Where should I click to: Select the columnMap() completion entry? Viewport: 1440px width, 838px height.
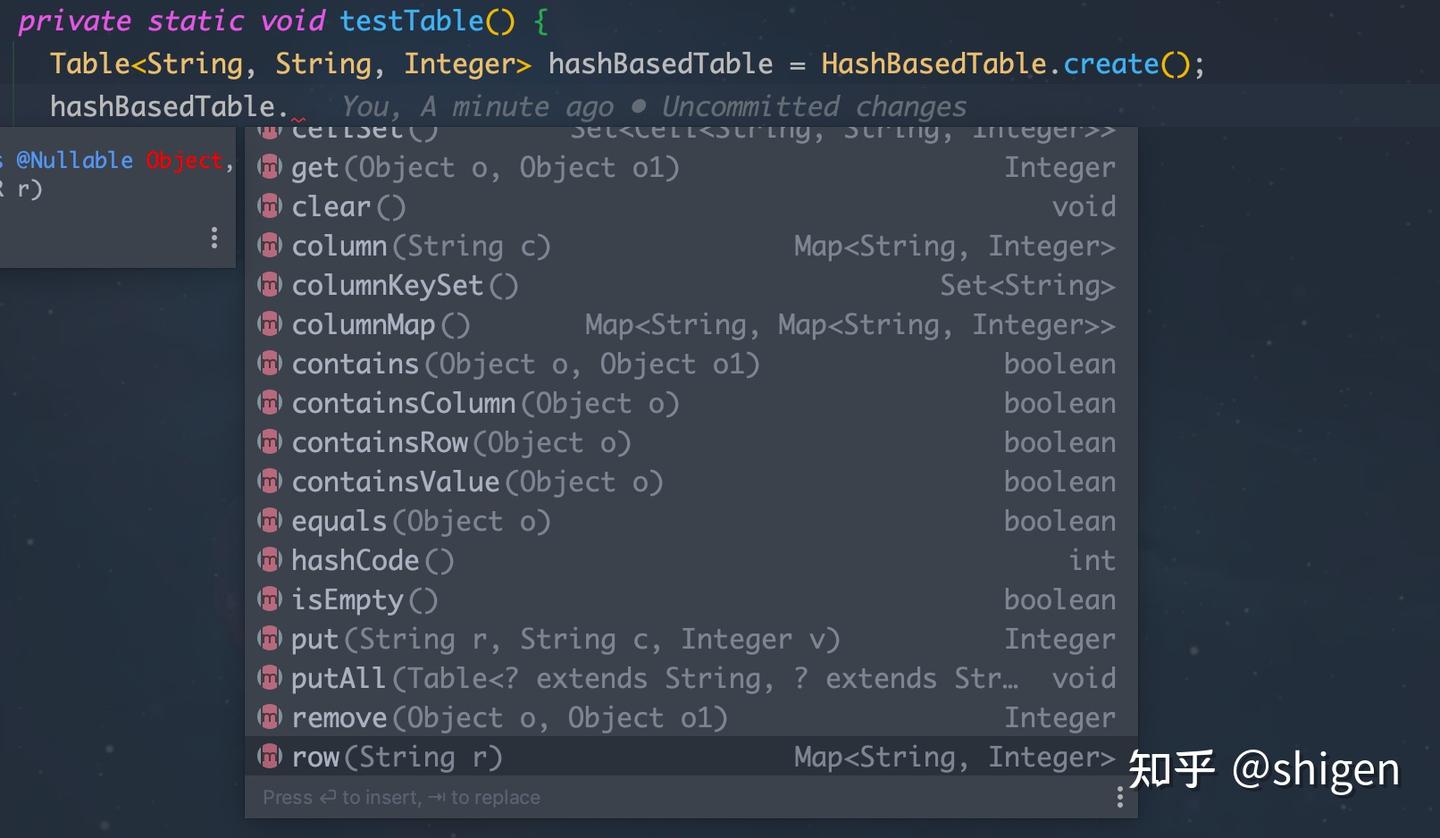[380, 326]
